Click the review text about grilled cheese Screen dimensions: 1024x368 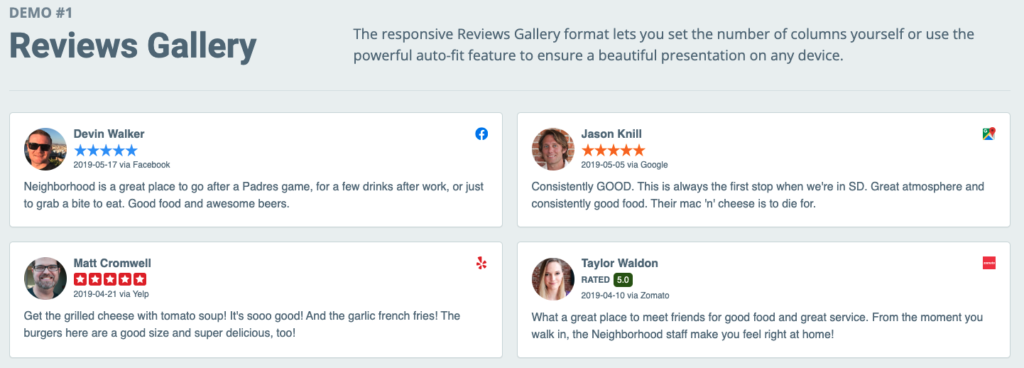242,324
